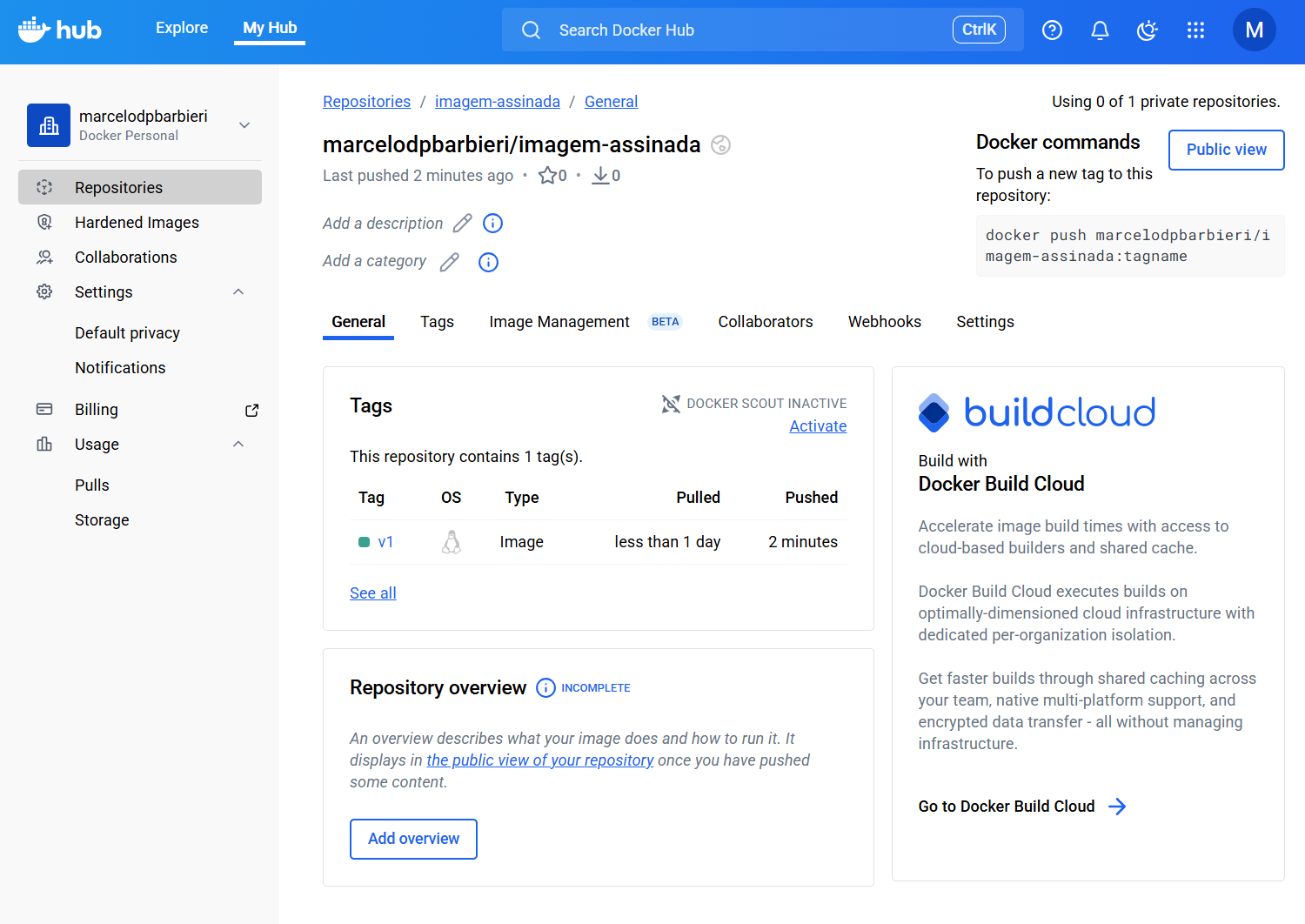This screenshot has width=1305, height=924.
Task: Click the Search Docker Hub field
Action: [748, 30]
